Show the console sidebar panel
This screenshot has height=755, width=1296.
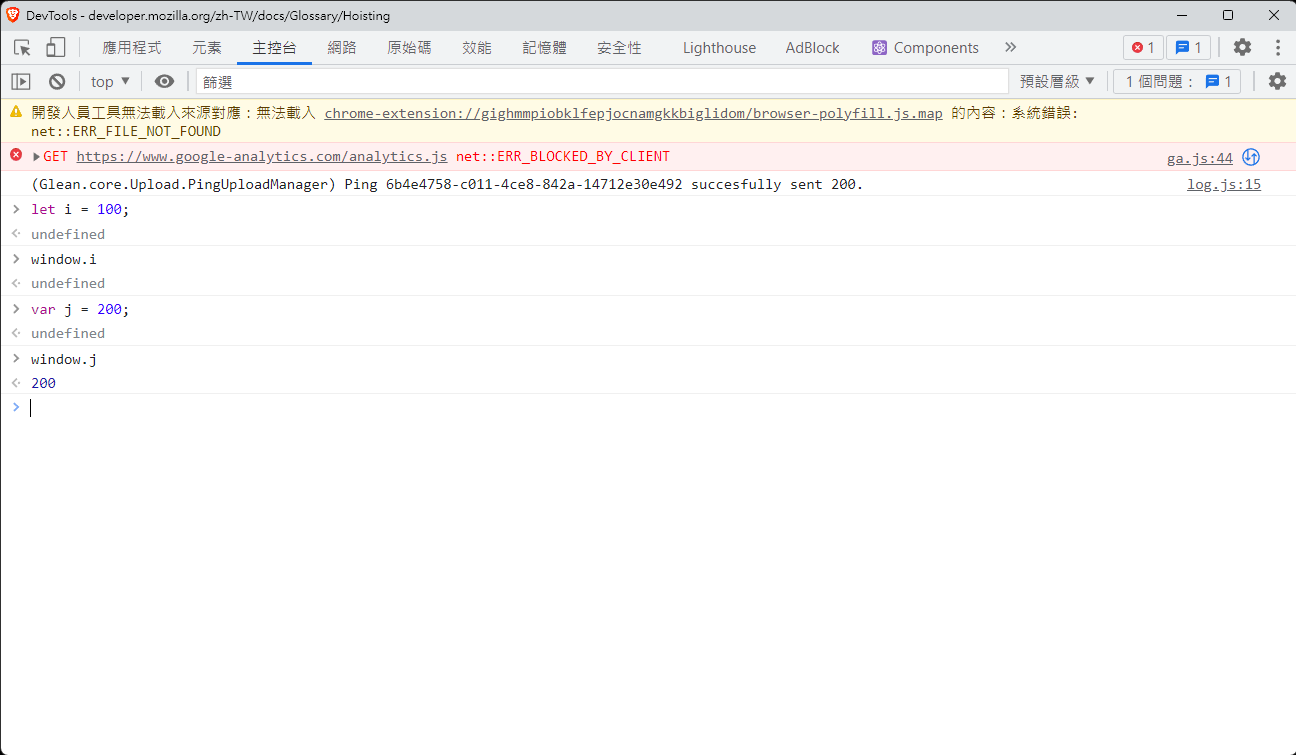(20, 81)
